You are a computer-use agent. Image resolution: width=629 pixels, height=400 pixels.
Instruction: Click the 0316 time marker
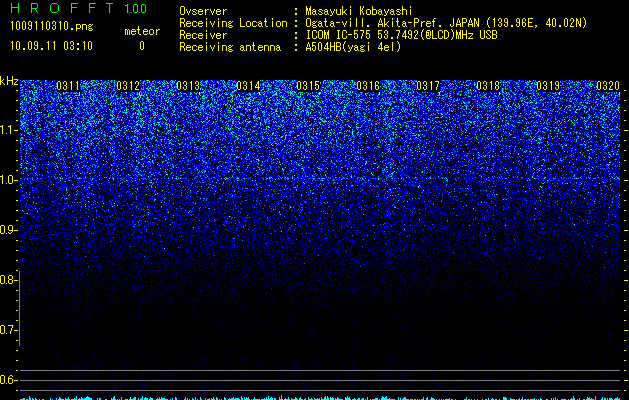point(368,86)
